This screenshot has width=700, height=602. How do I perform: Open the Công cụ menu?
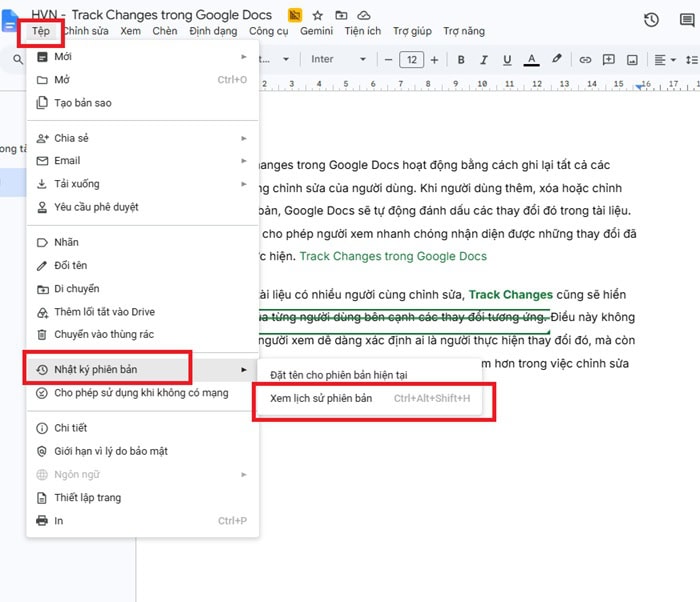268,31
